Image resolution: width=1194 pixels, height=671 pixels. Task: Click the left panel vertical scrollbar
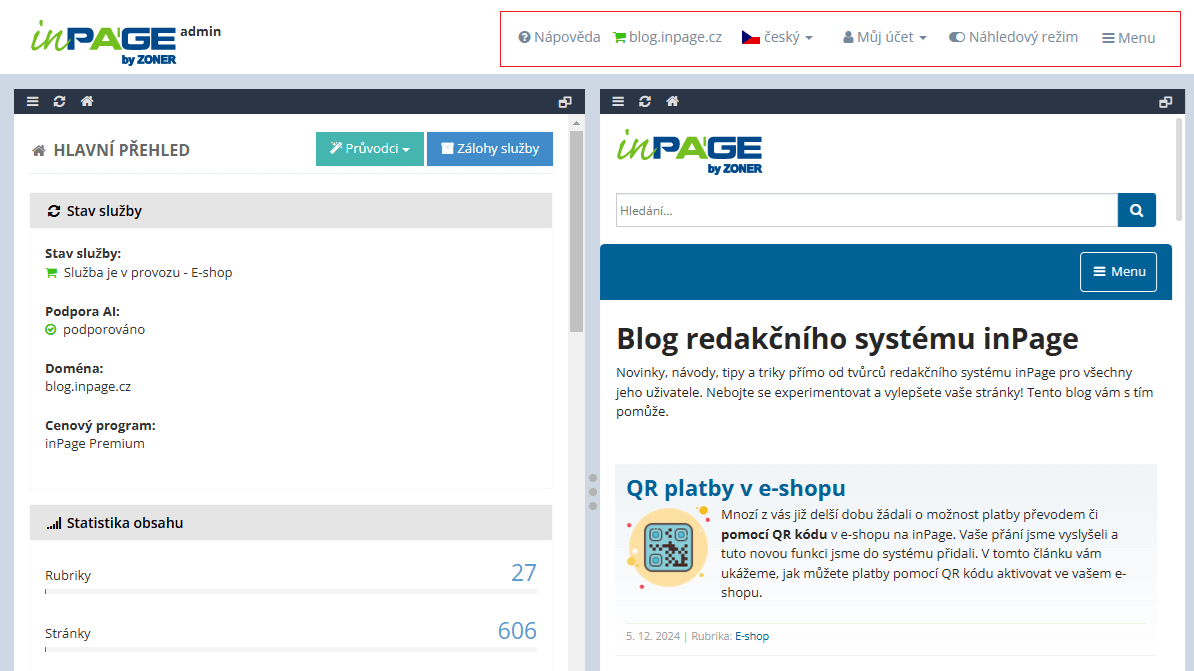[576, 232]
